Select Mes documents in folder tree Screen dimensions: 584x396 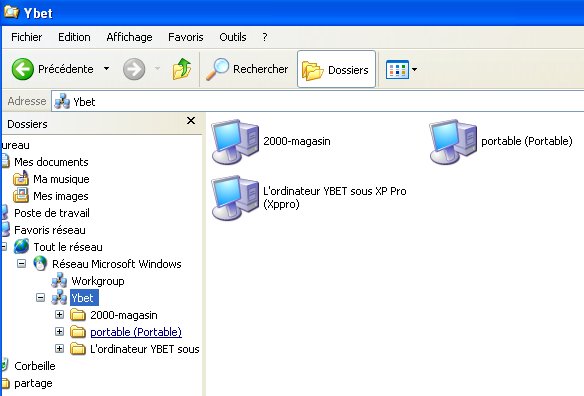click(51, 162)
